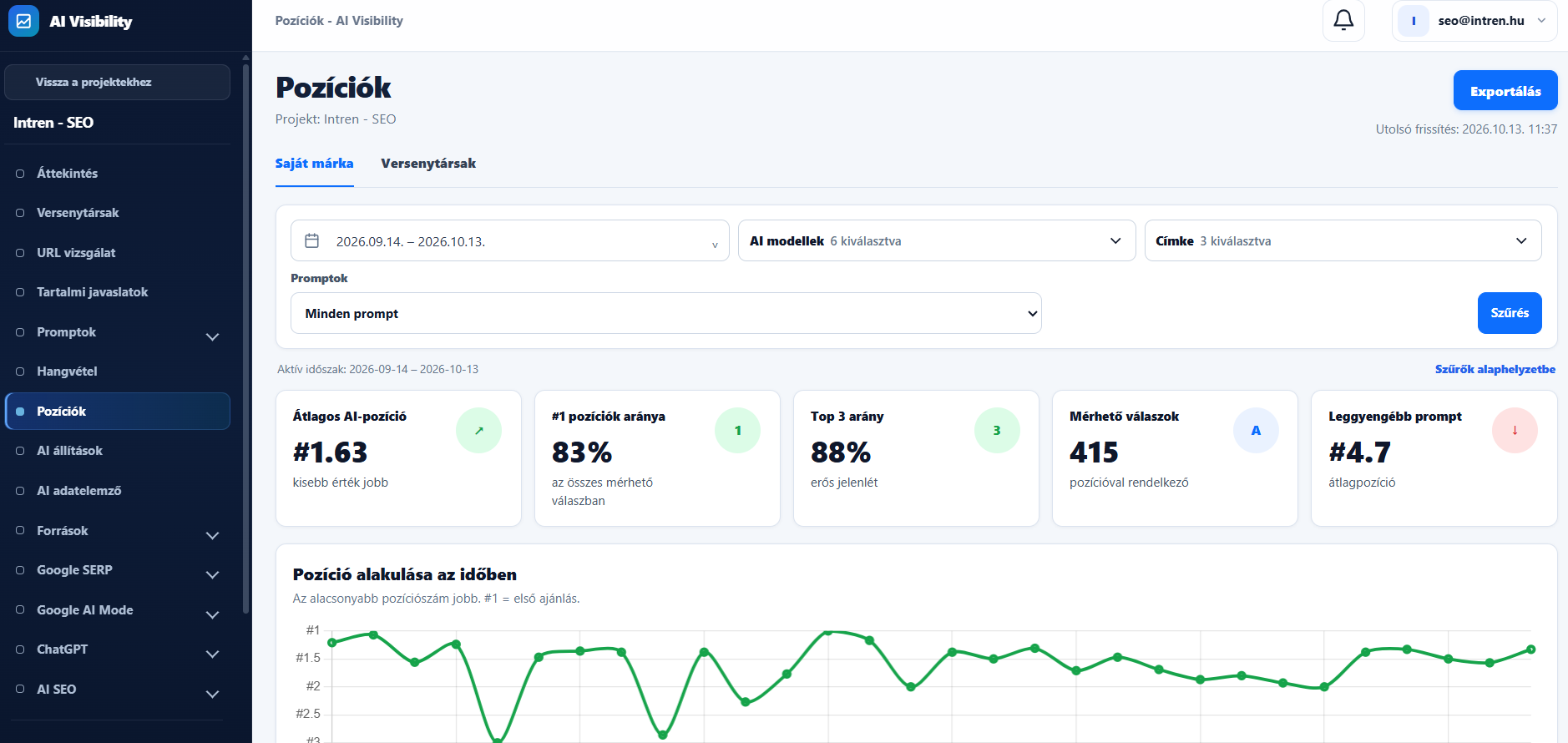1568x743 pixels.
Task: Switch to the Saját márka tab
Action: 315,164
